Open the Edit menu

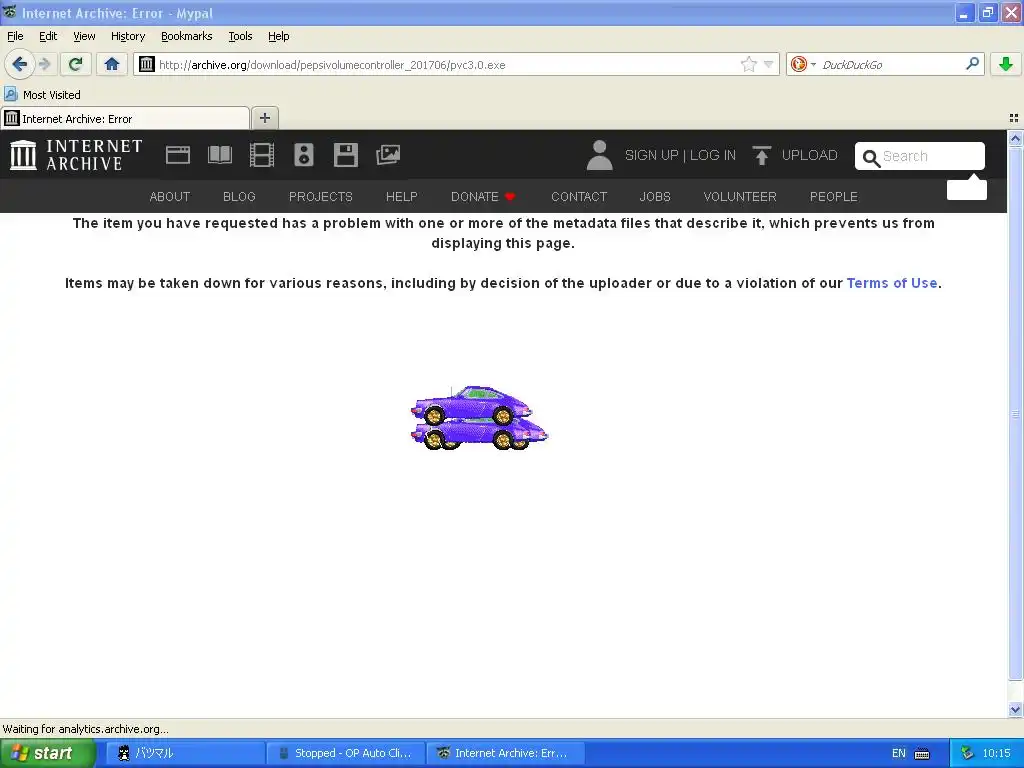point(48,36)
